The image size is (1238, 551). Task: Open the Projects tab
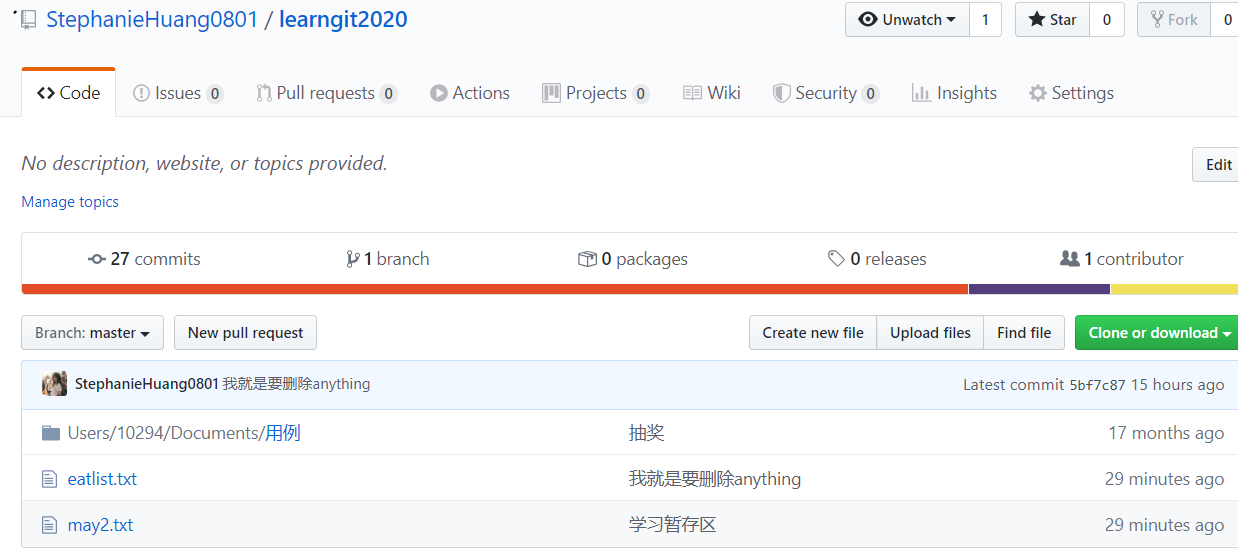click(596, 93)
